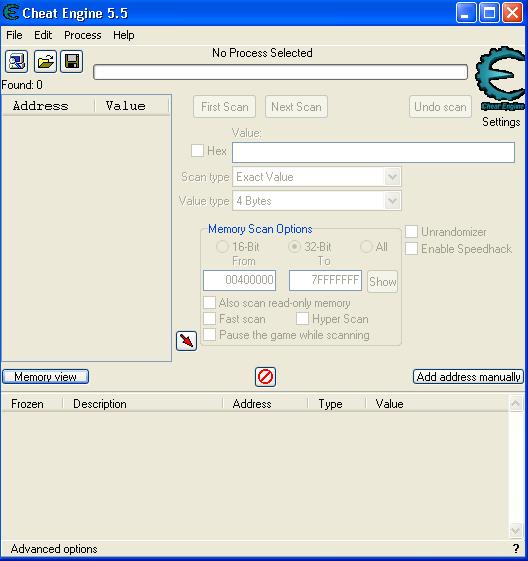
Task: Expand the Scan type dropdown
Action: tap(392, 177)
